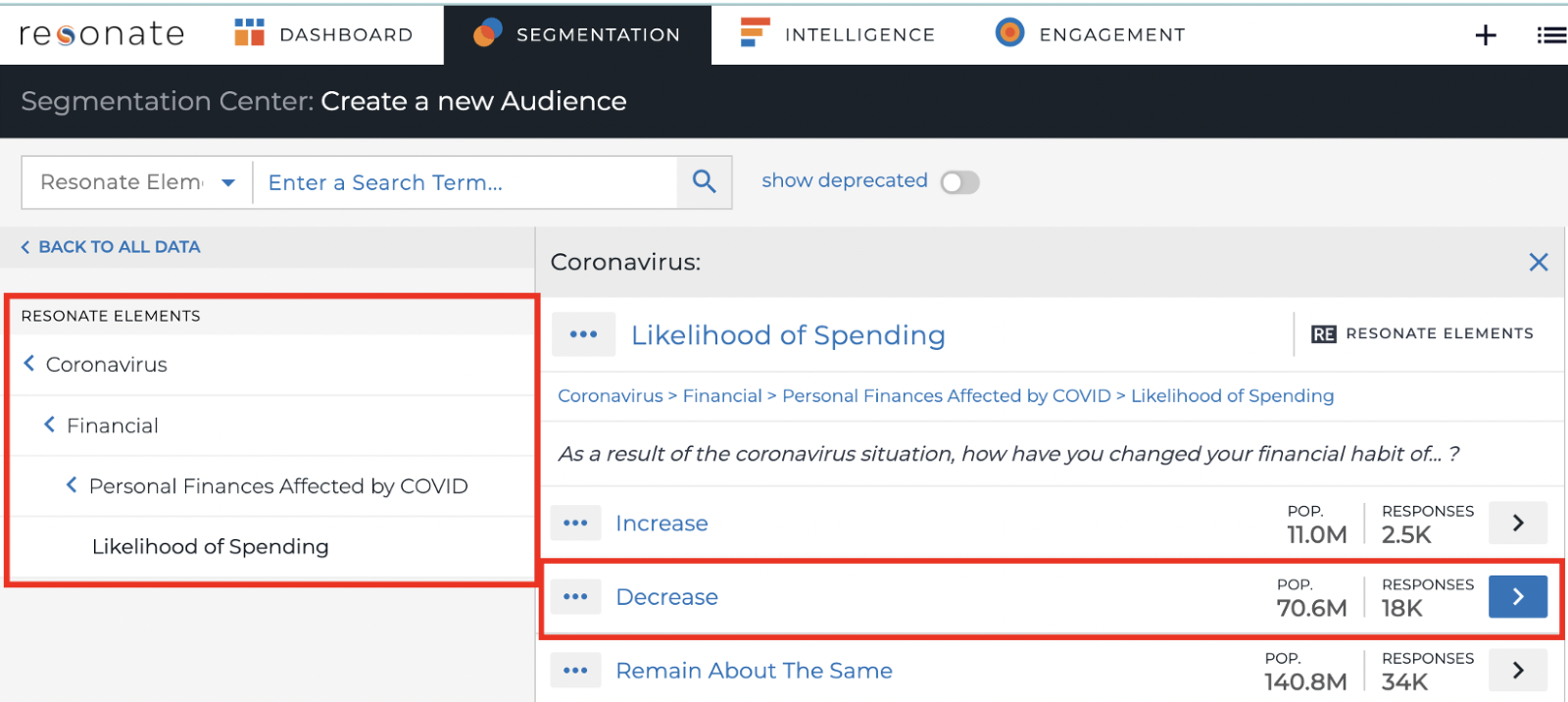Select the Decrease option

[x=666, y=597]
